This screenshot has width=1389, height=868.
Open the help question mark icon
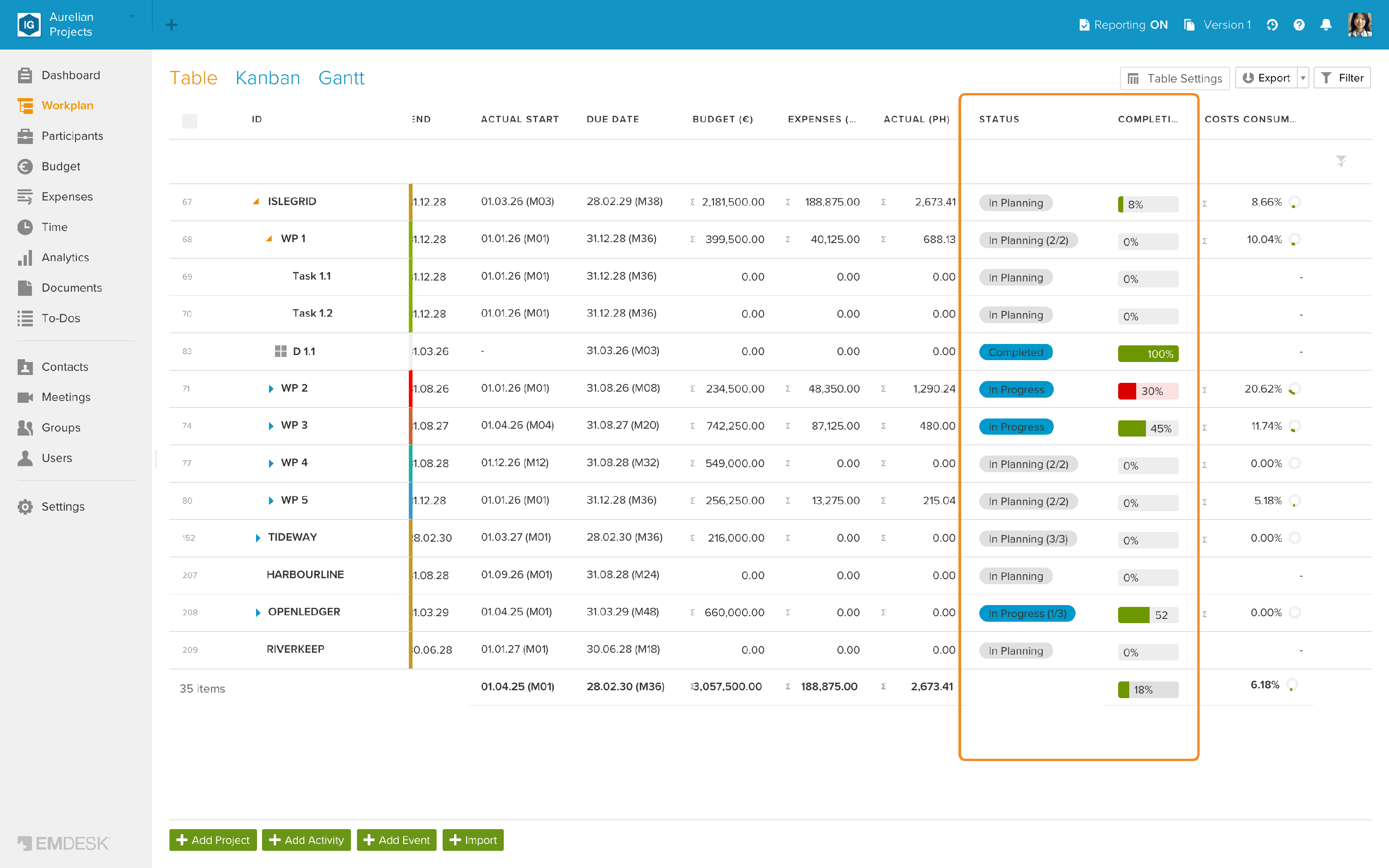[x=1299, y=25]
